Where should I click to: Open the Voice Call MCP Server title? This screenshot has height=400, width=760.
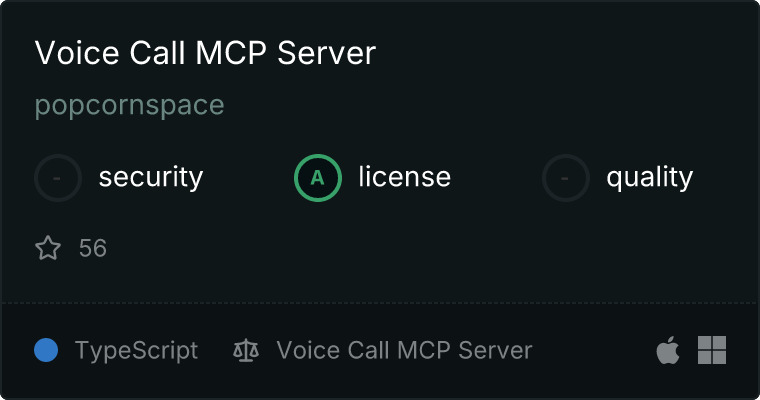point(205,52)
